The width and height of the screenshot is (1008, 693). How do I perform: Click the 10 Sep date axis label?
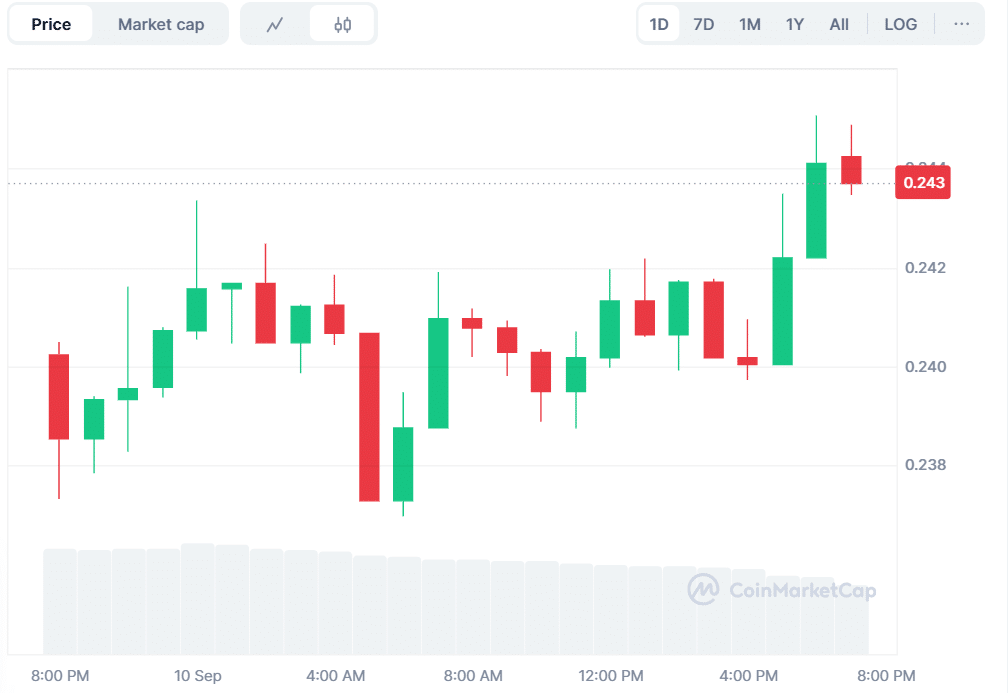[x=197, y=676]
